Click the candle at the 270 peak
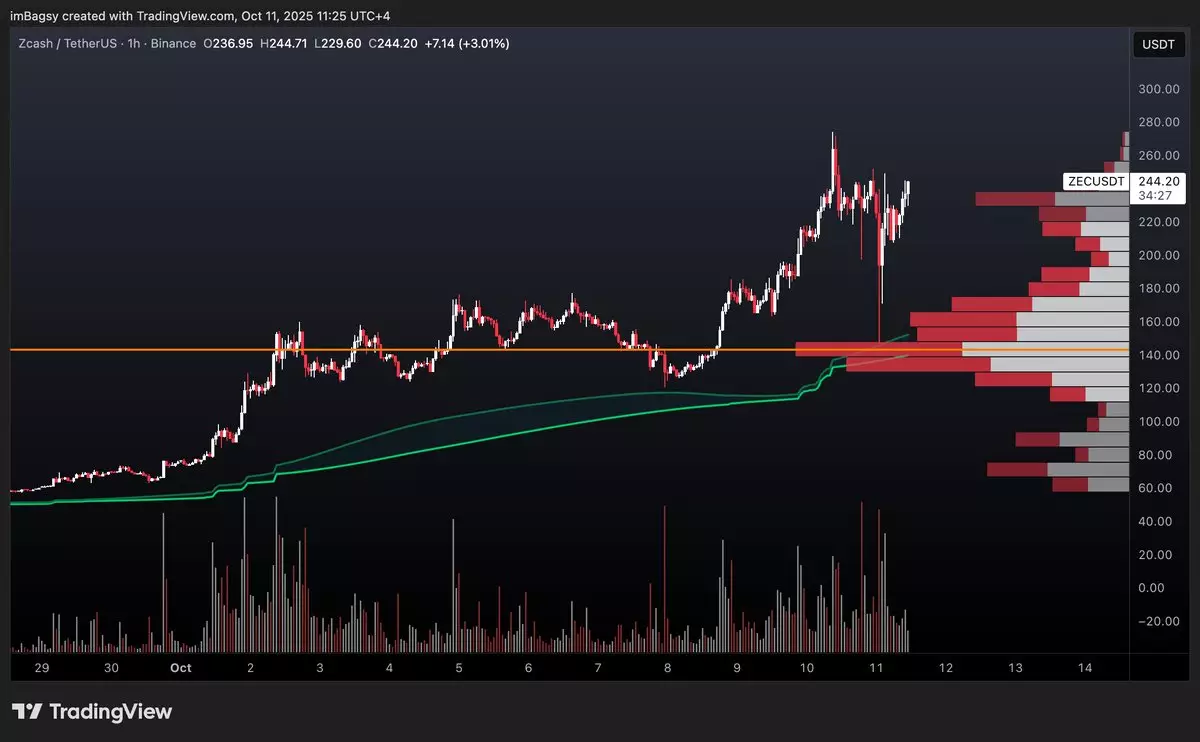 click(833, 150)
